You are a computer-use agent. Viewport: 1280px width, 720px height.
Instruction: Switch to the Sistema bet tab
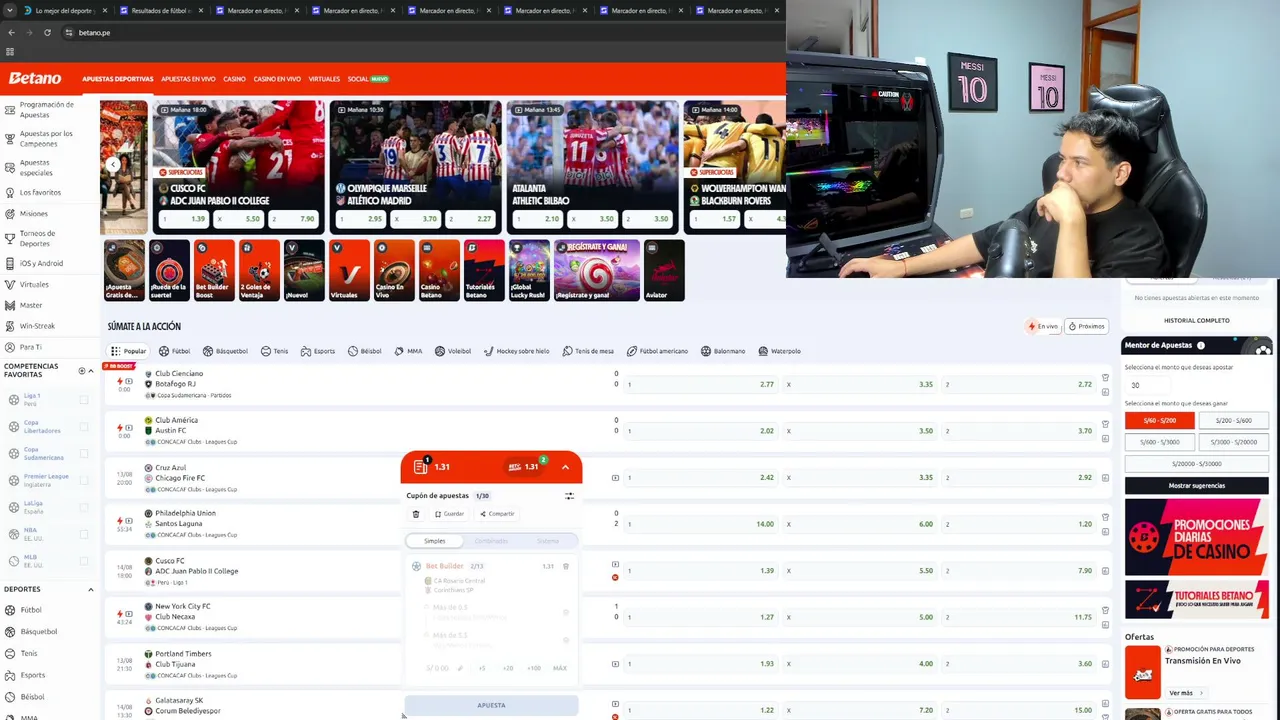click(548, 541)
